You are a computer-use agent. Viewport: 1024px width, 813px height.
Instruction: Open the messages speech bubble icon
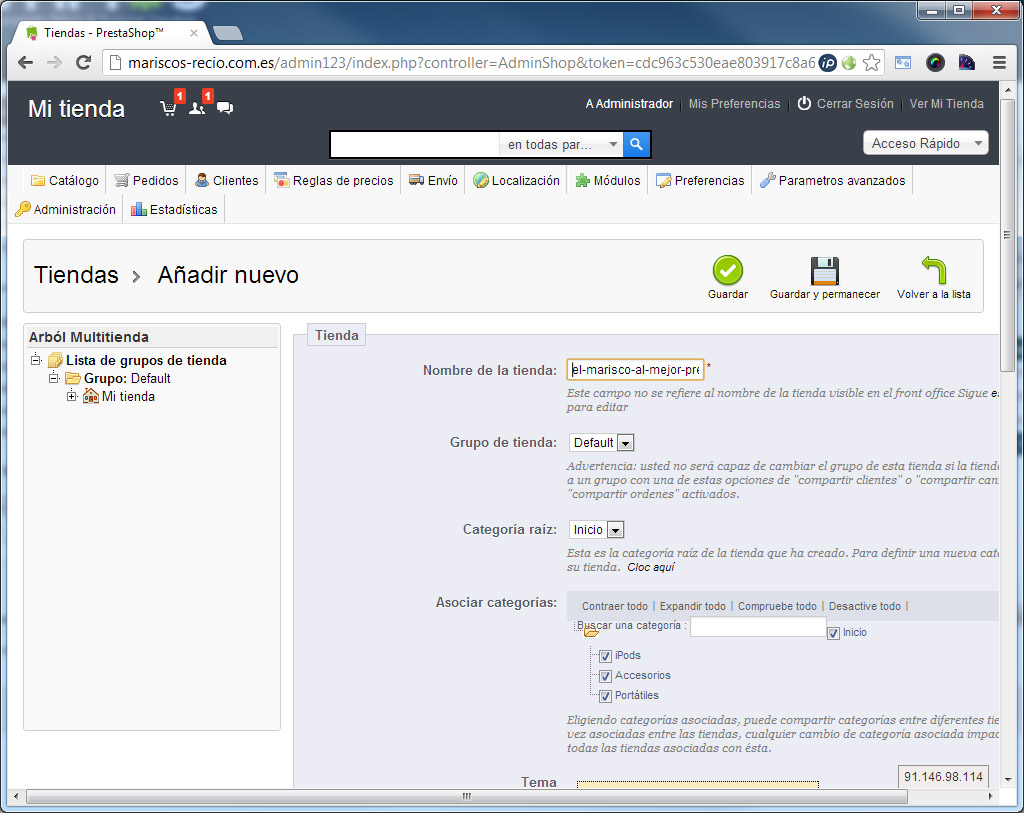[225, 108]
